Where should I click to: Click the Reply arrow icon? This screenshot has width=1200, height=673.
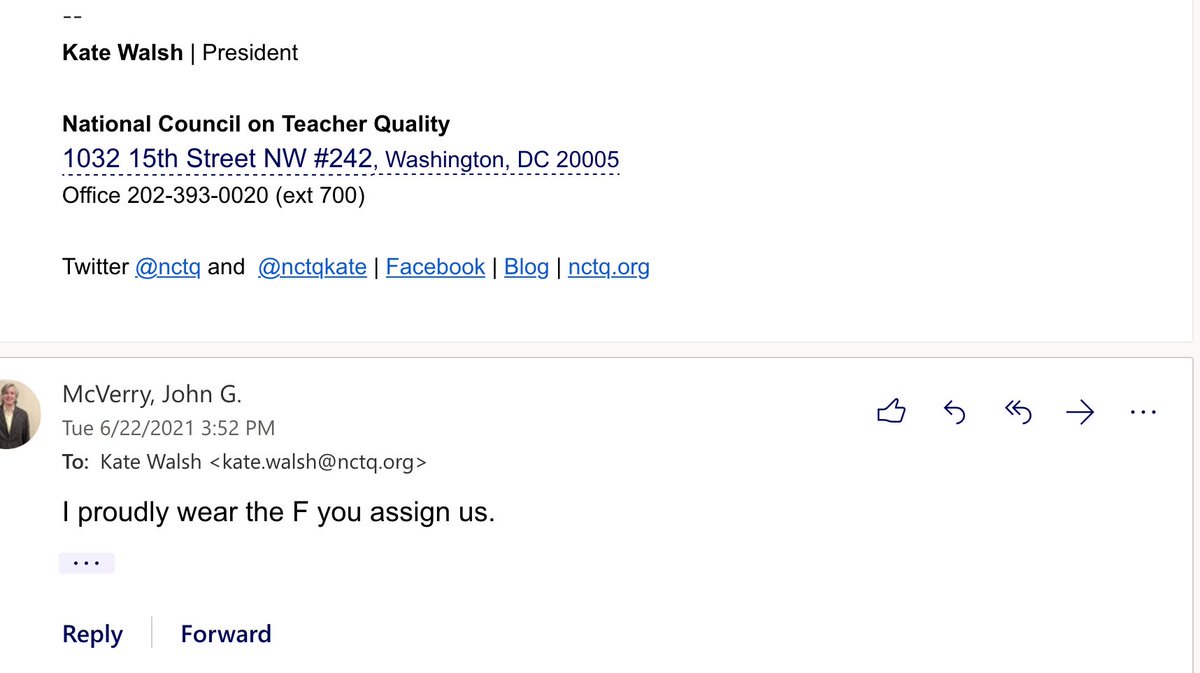pyautogui.click(x=954, y=411)
